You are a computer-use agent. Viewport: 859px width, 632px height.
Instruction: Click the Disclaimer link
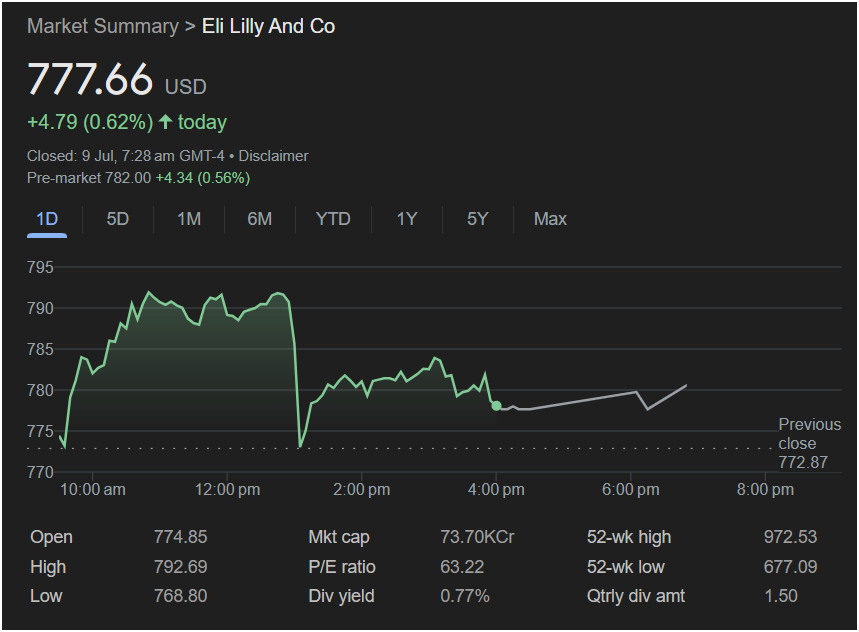point(273,156)
